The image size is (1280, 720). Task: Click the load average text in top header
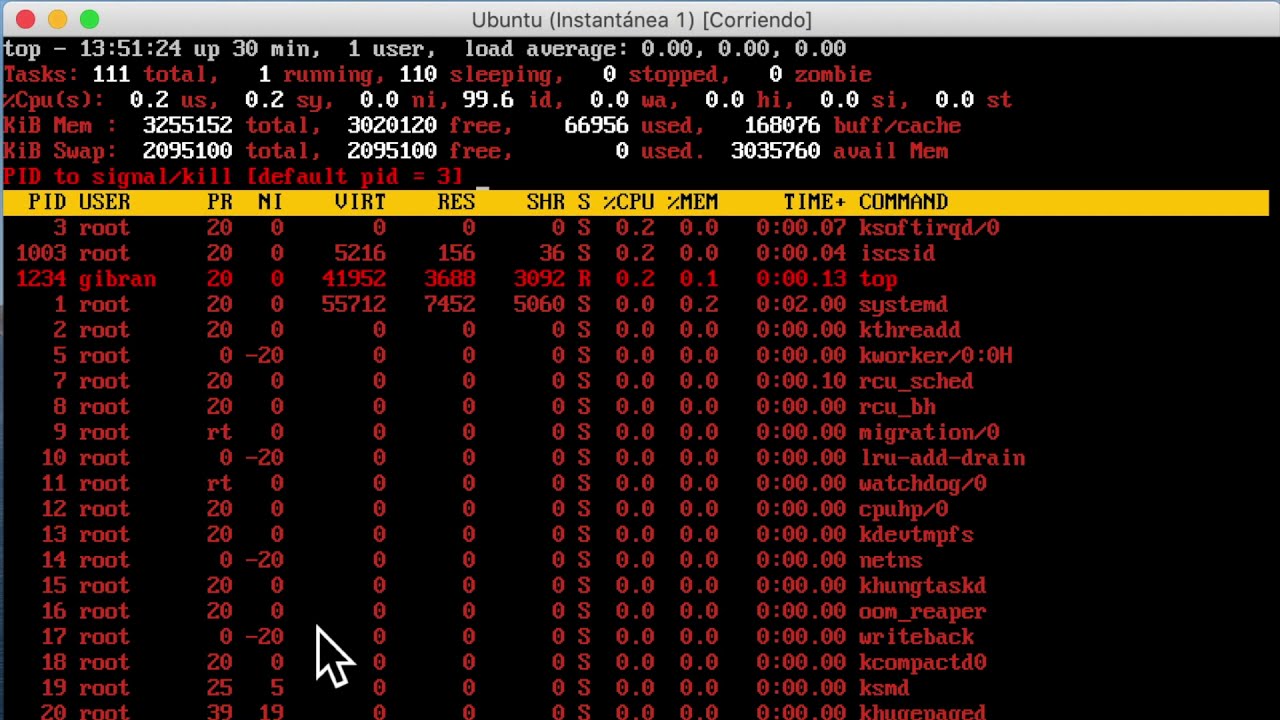[x=655, y=49]
